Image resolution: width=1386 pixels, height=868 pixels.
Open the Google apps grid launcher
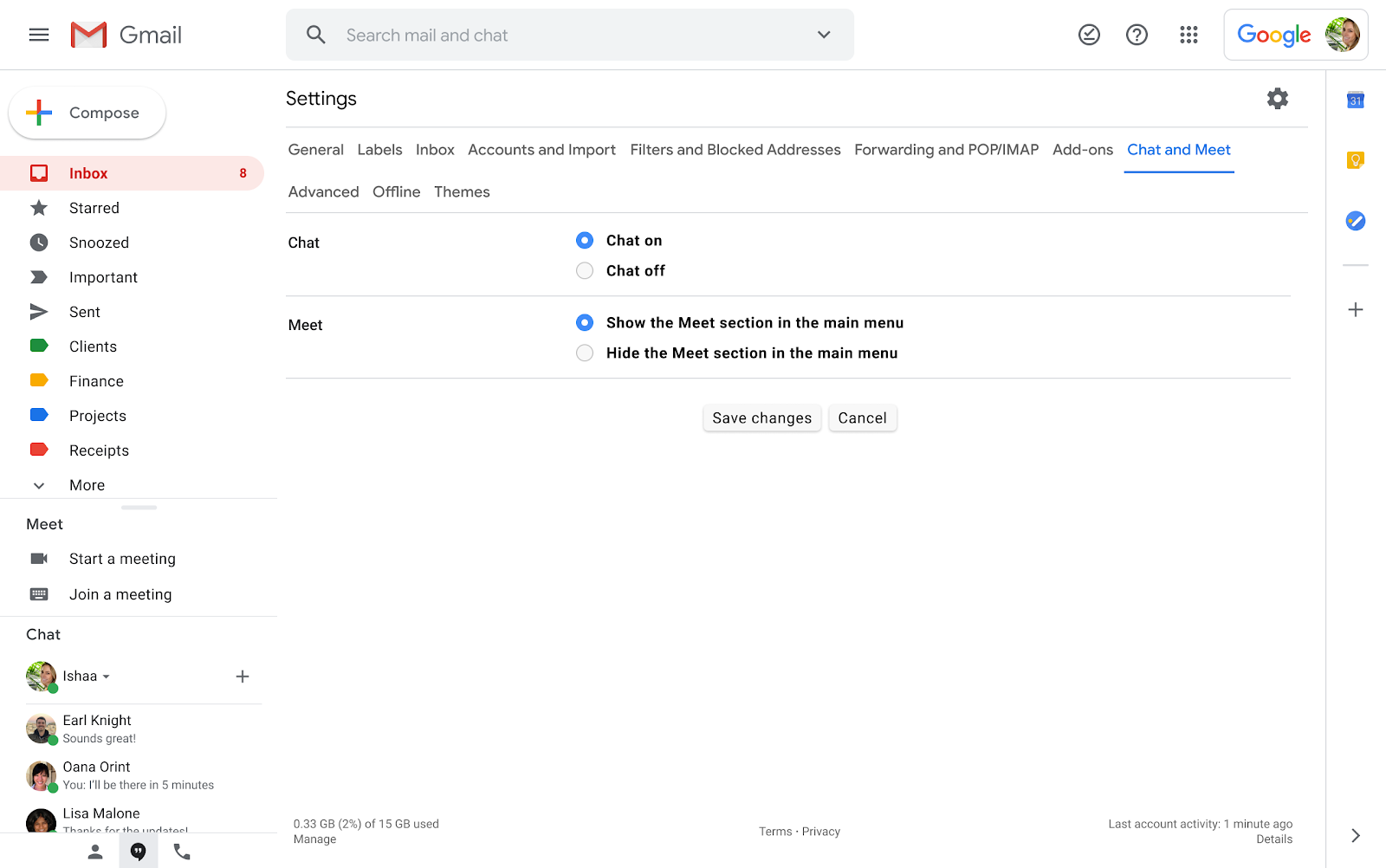(1188, 35)
